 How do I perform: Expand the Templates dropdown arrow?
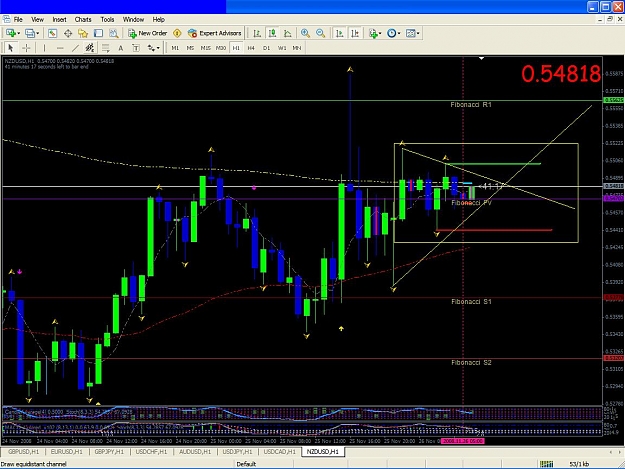[418, 33]
